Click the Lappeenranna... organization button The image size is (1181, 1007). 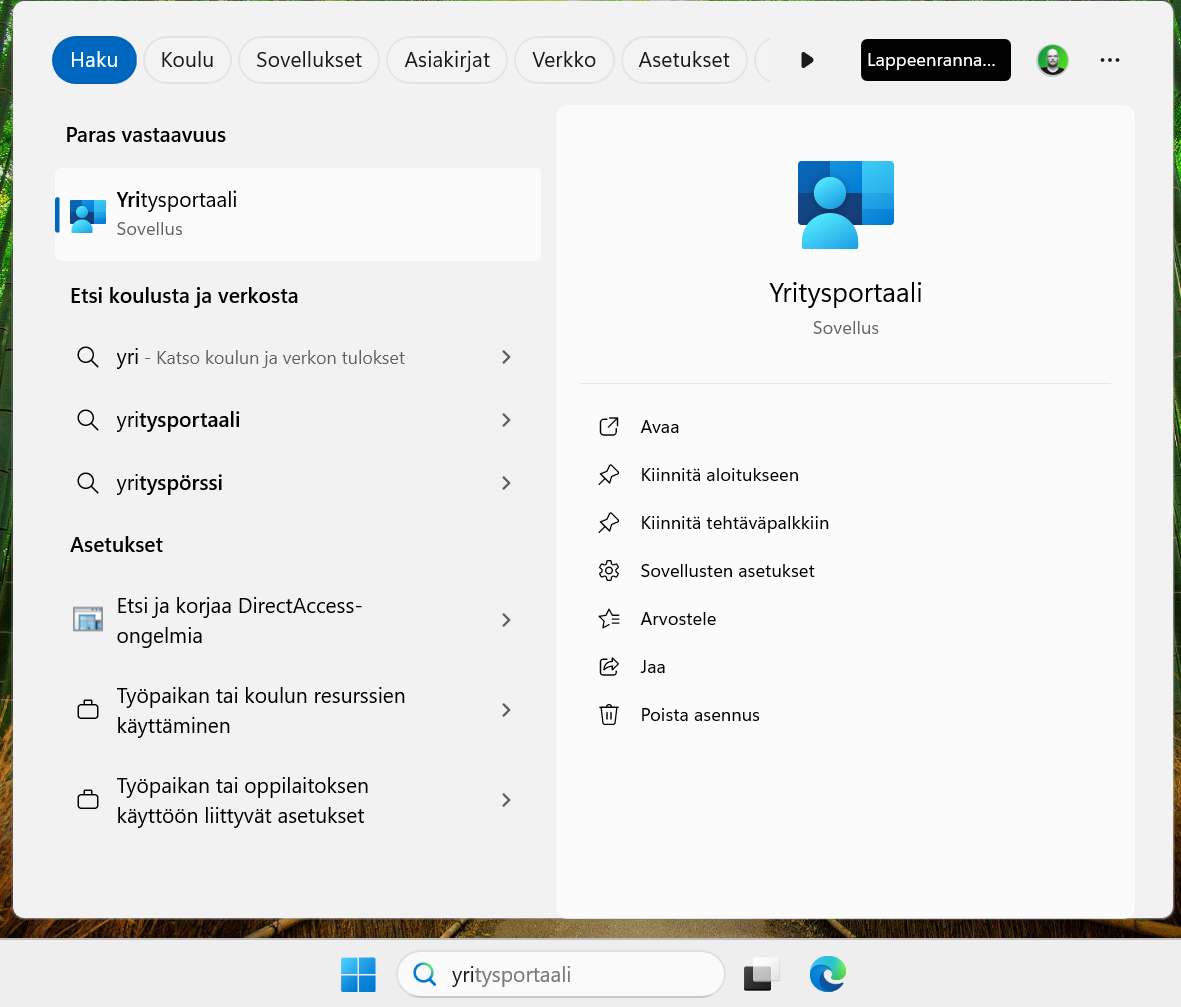click(935, 60)
